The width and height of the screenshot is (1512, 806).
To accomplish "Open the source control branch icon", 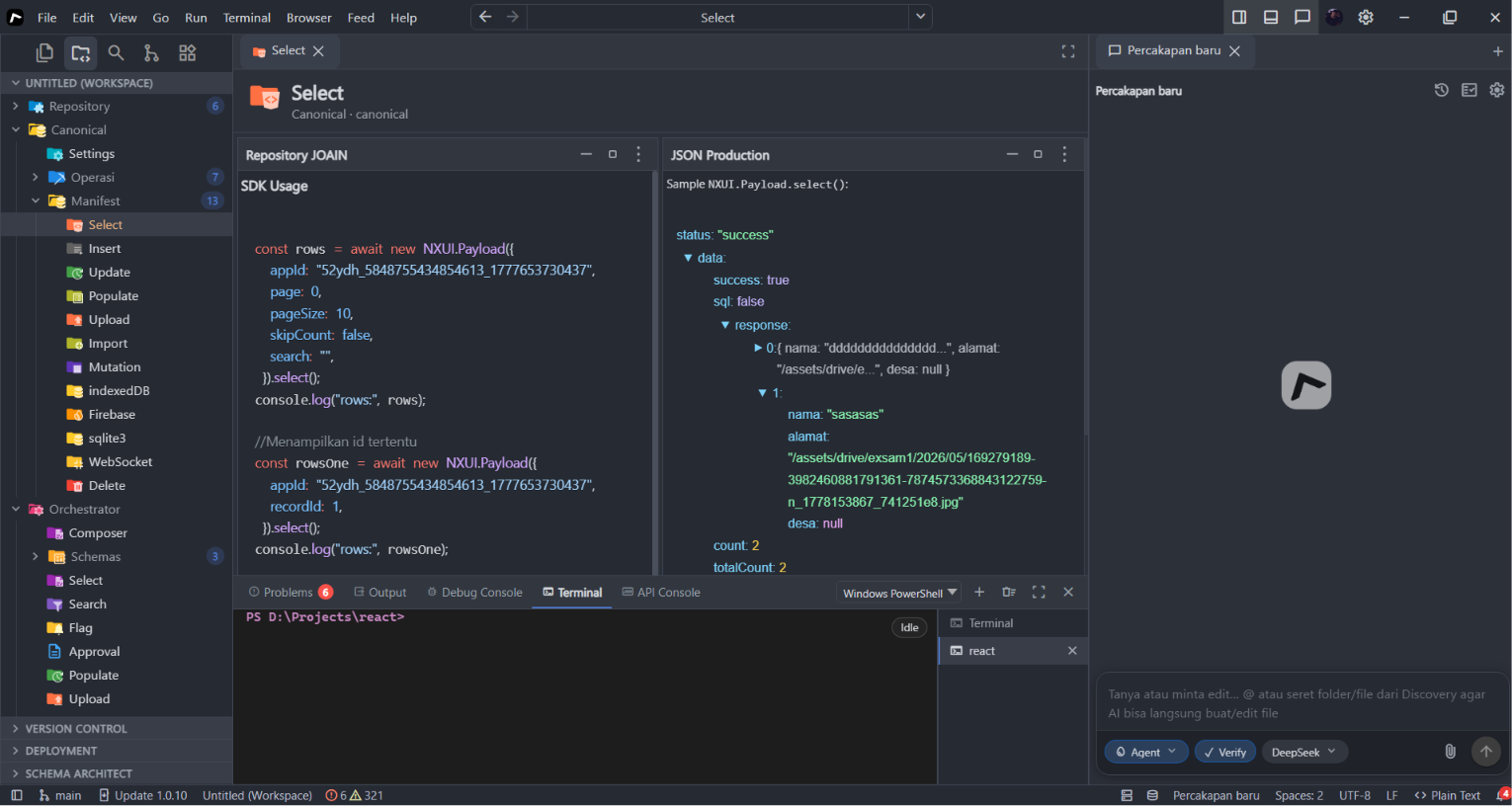I will point(151,52).
